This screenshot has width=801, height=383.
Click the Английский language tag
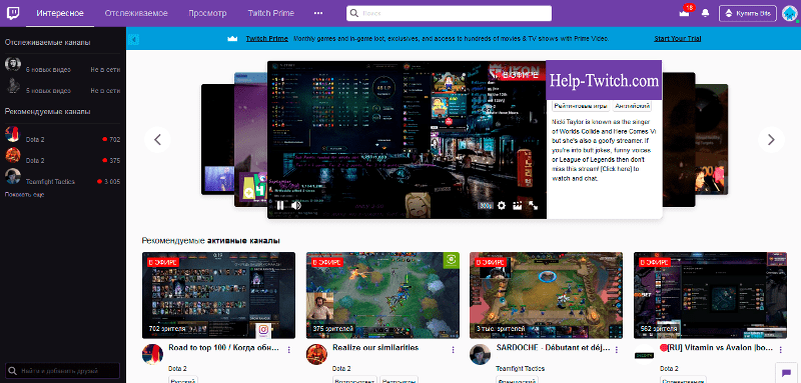632,106
